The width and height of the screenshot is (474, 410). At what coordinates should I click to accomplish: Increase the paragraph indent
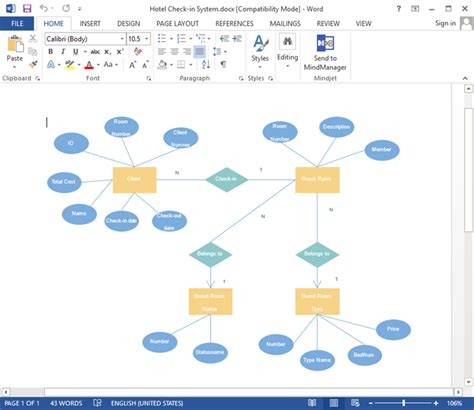pos(237,39)
